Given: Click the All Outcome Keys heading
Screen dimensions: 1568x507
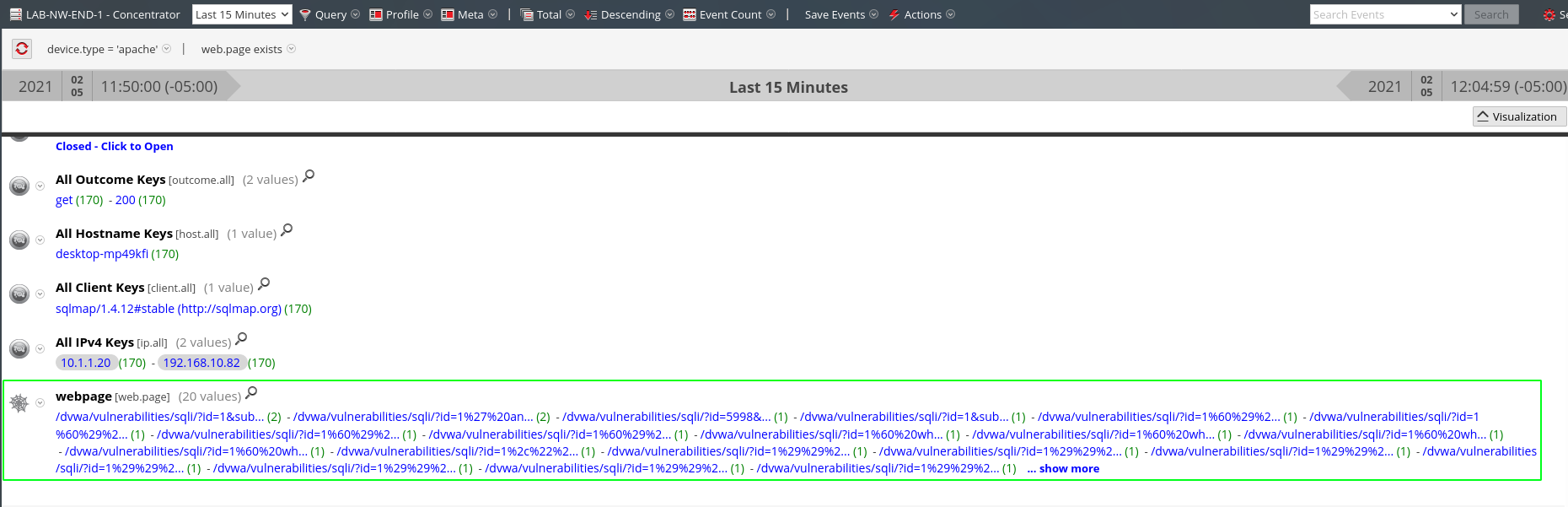Looking at the screenshot, I should click(110, 180).
